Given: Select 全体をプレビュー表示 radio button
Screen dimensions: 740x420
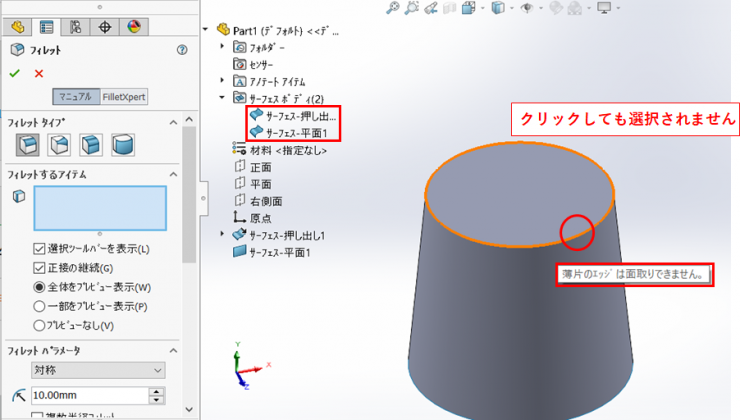Looking at the screenshot, I should coord(39,287).
